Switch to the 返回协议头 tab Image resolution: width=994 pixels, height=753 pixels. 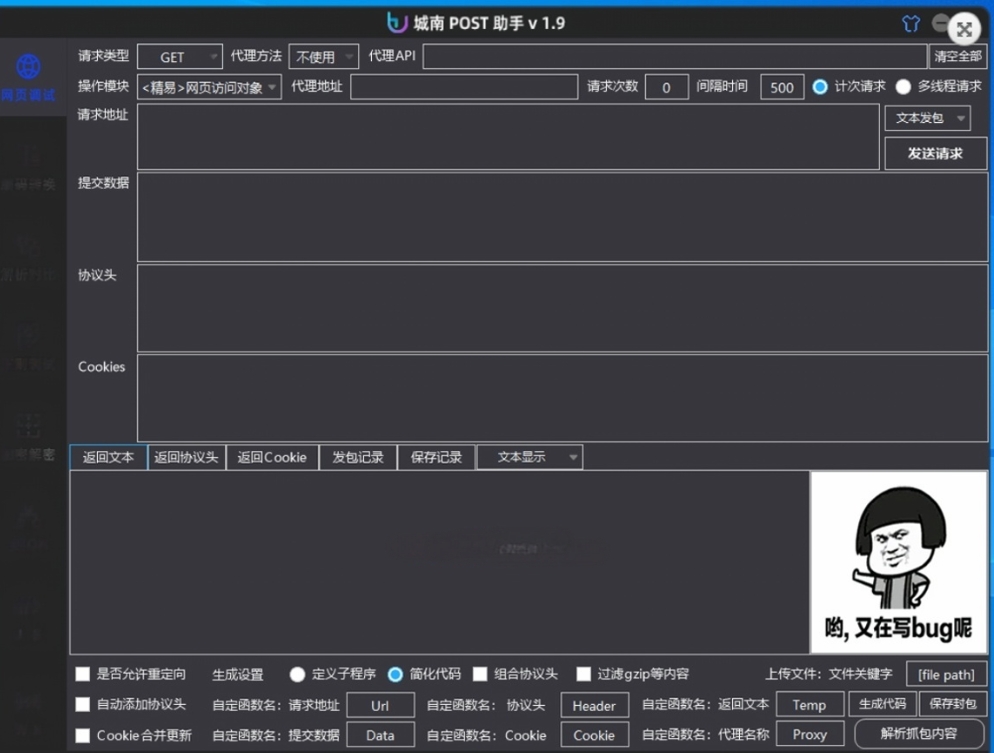[186, 457]
